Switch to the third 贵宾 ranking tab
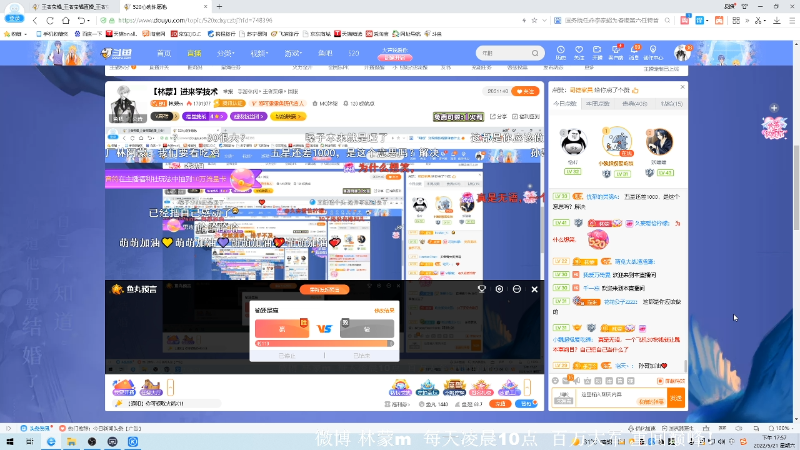800x450 pixels. click(635, 104)
